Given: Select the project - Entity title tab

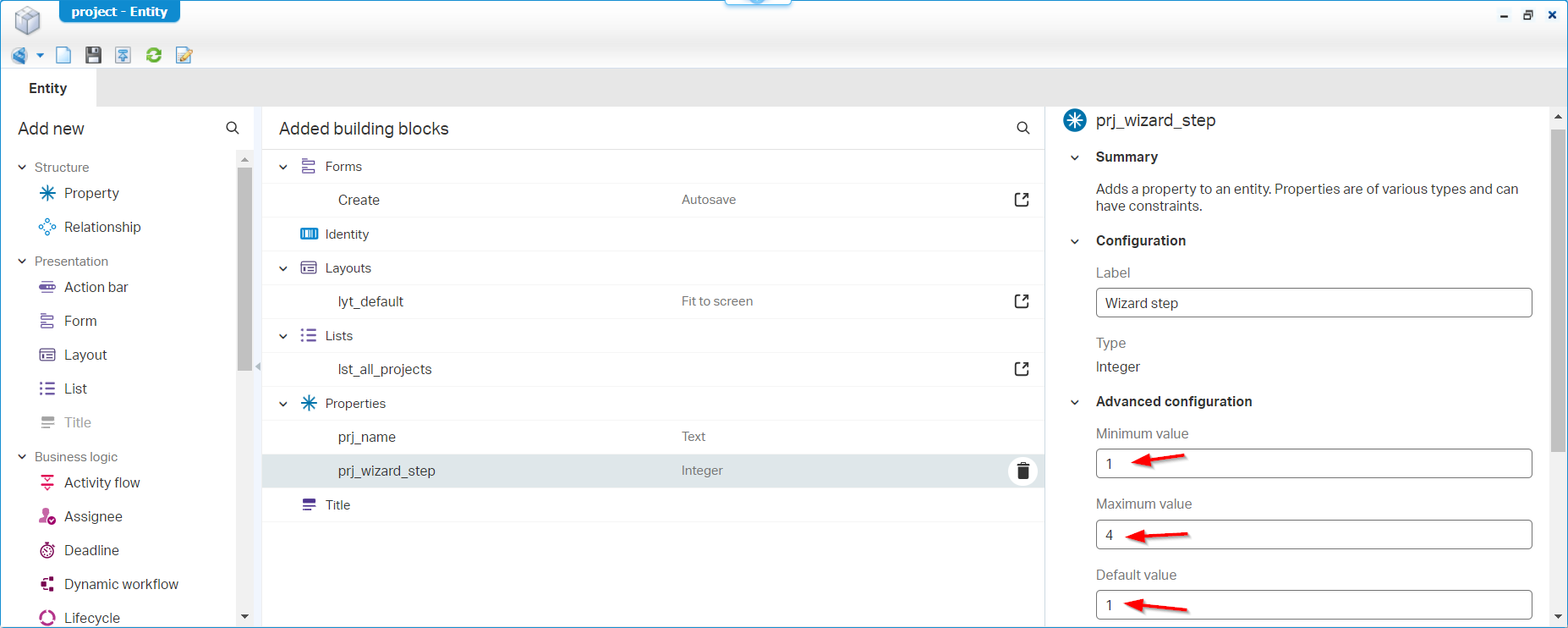Looking at the screenshot, I should point(119,12).
